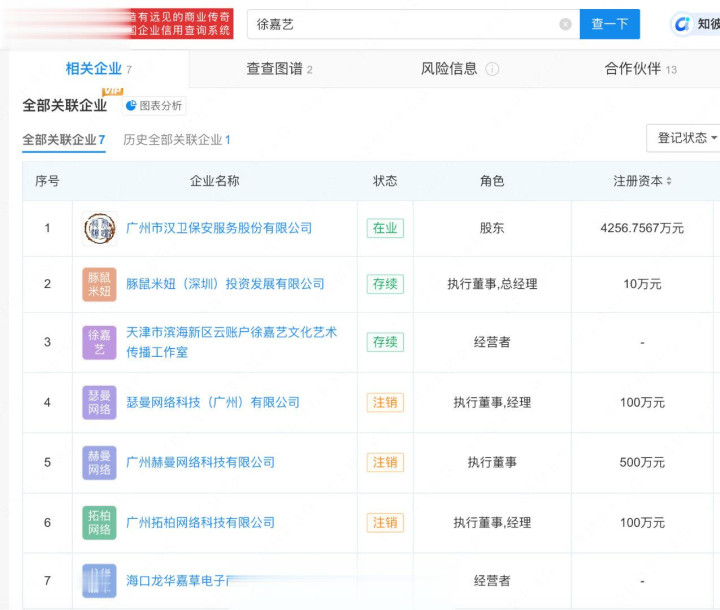The width and height of the screenshot is (720, 610).
Task: Expand the 登记状态 filter dropdown
Action: [686, 138]
